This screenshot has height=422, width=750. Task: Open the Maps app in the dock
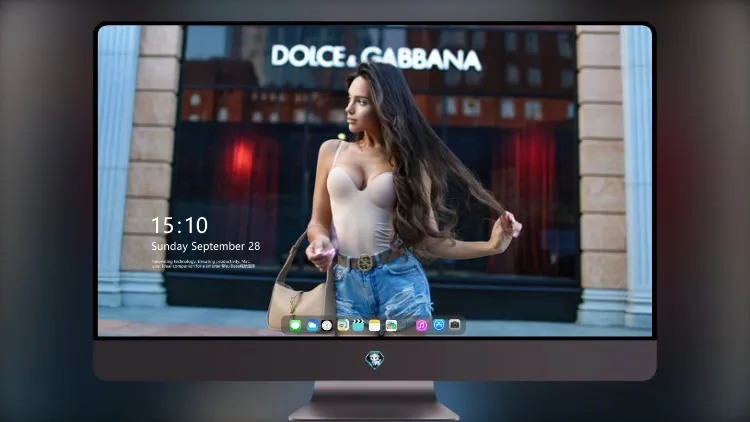coord(343,326)
